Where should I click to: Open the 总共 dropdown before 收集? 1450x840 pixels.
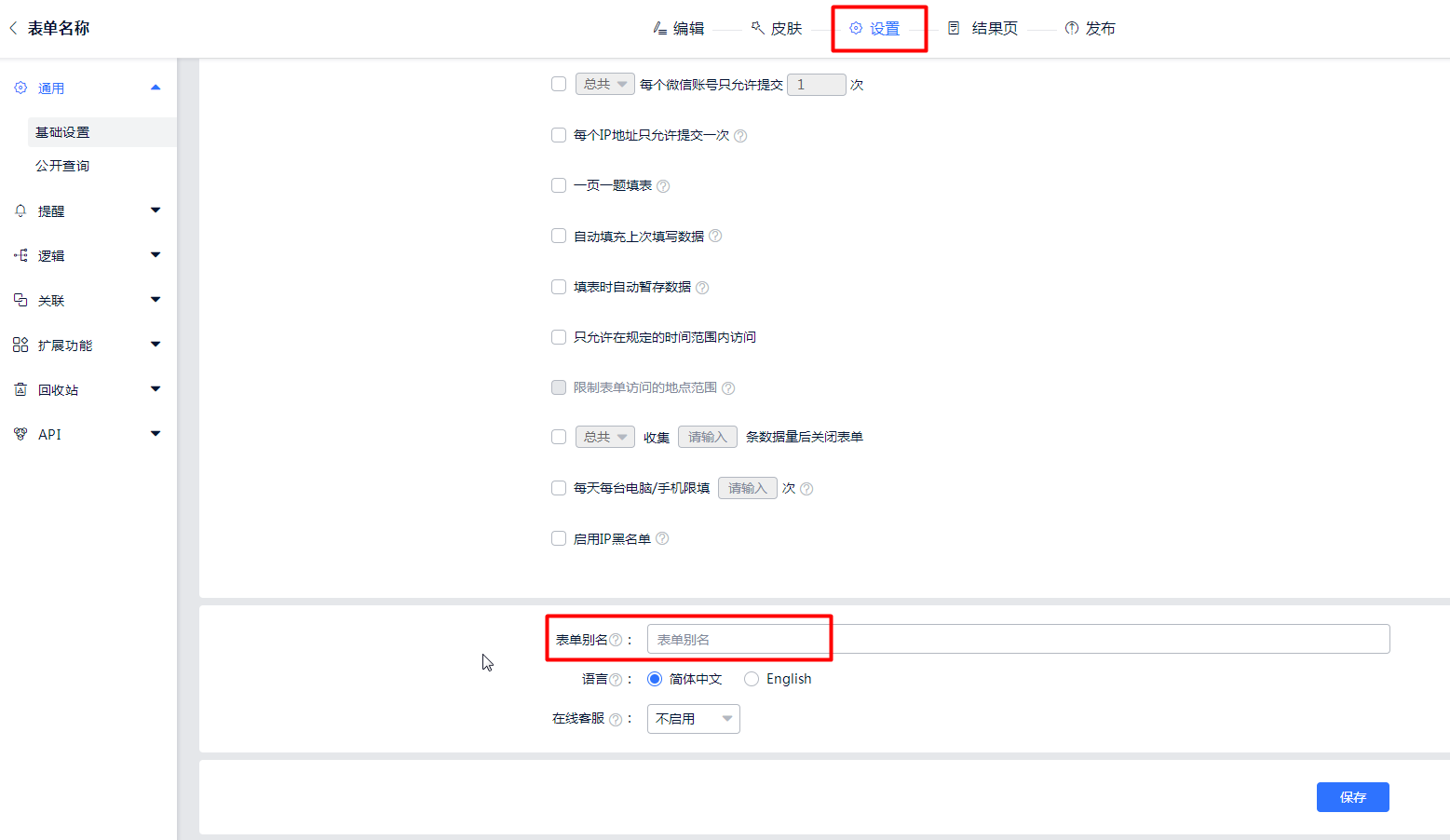[x=604, y=437]
